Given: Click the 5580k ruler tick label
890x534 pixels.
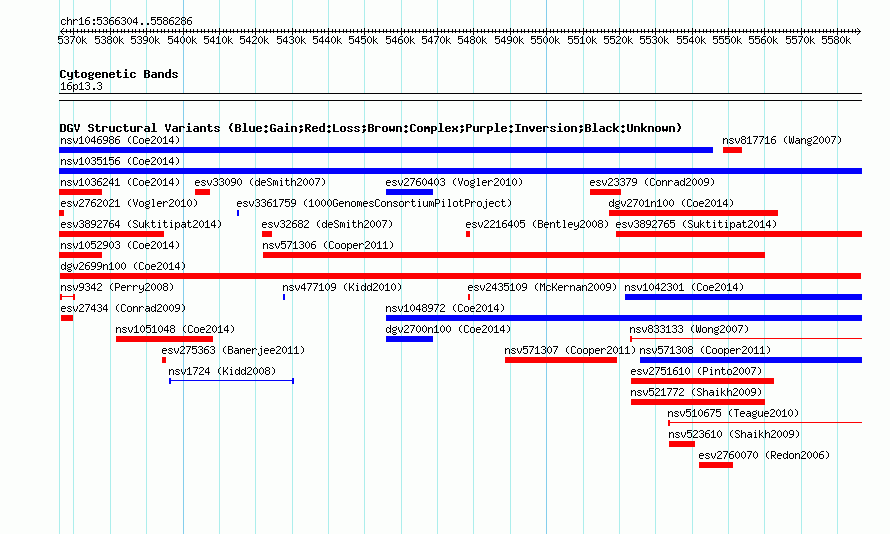Looking at the screenshot, I should pyautogui.click(x=836, y=40).
